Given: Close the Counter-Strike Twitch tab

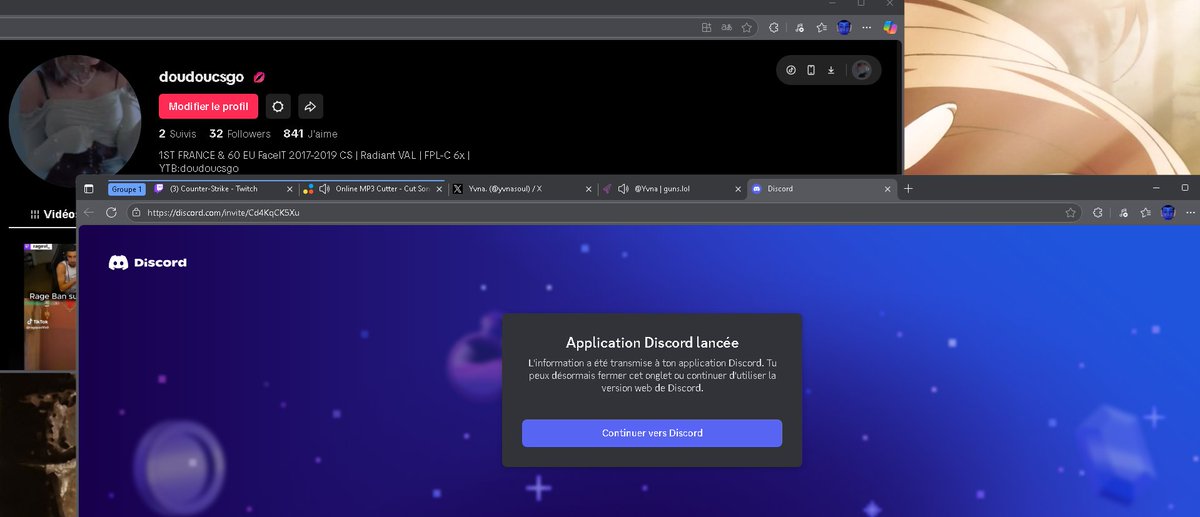Looking at the screenshot, I should coord(290,188).
